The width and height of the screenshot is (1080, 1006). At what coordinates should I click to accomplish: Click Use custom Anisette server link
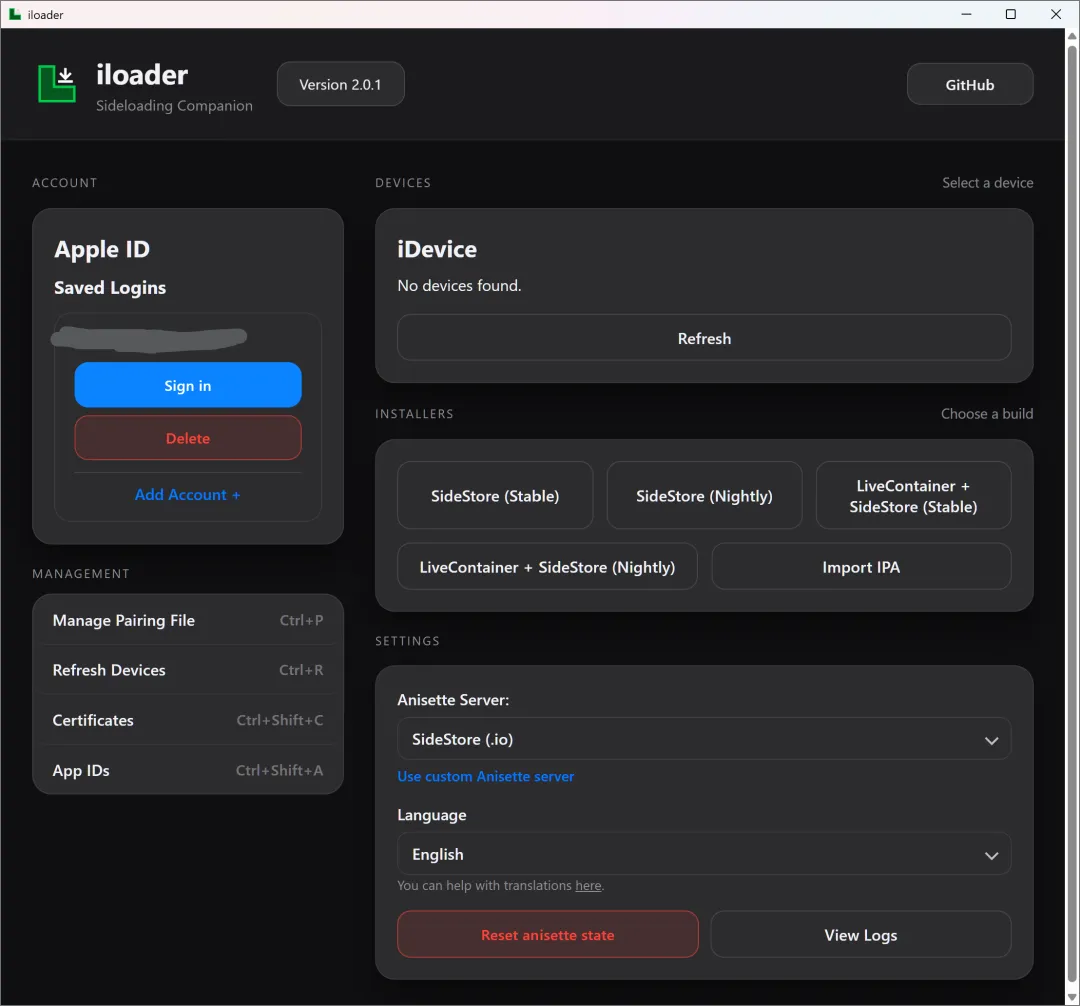tap(486, 776)
